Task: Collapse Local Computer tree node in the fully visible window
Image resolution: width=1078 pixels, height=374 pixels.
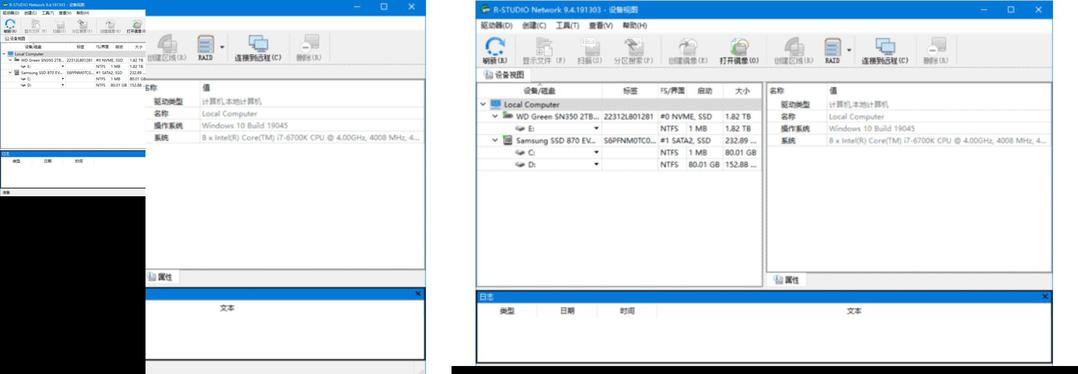Action: [x=483, y=104]
